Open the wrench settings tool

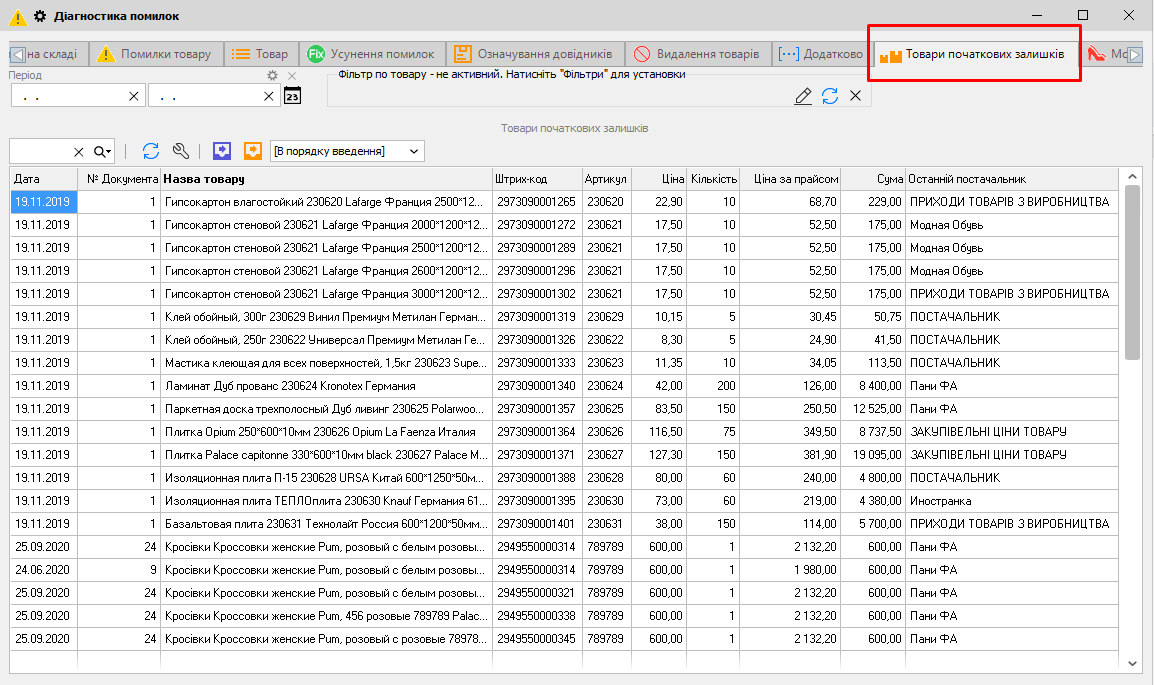[x=181, y=151]
